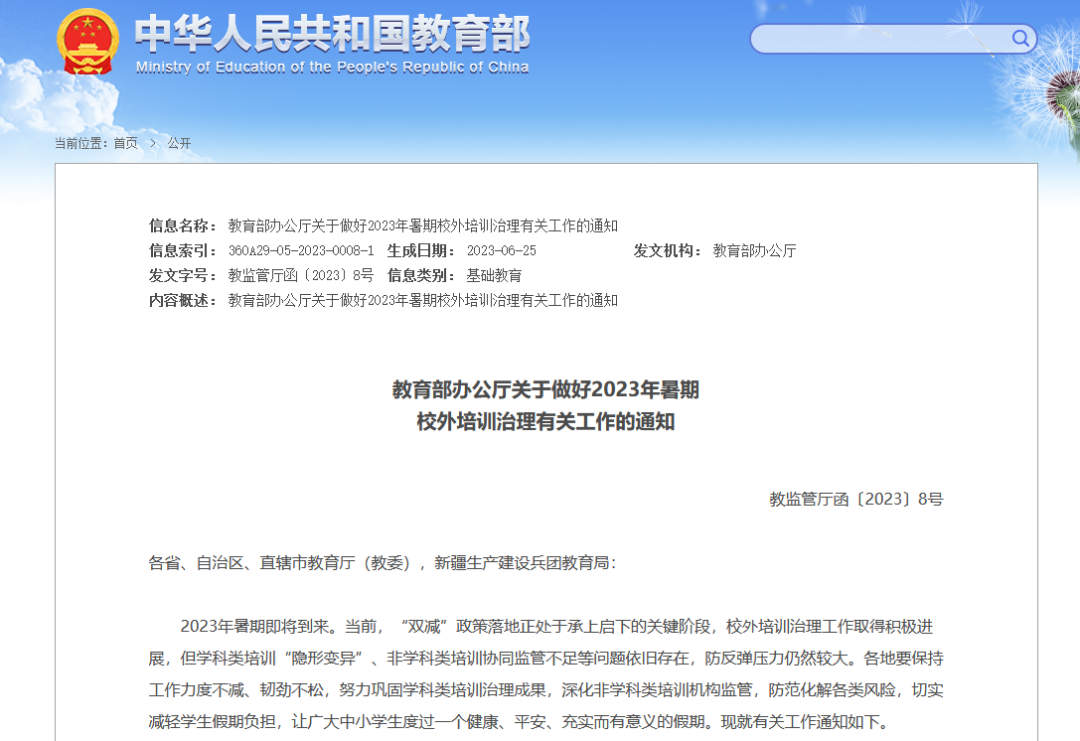The width and height of the screenshot is (1080, 741).
Task: Select index number 360A29-05-2023-0008-1
Action: pyautogui.click(x=301, y=251)
